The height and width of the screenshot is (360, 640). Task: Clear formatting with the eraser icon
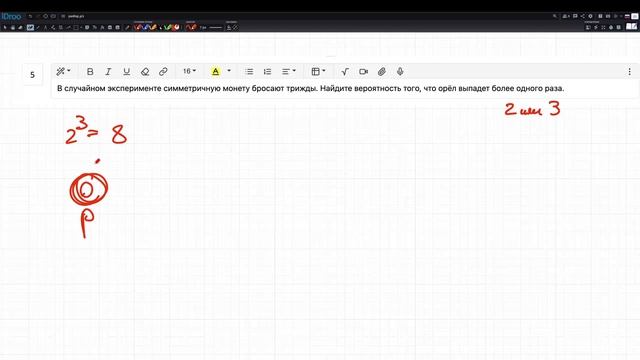click(x=145, y=71)
